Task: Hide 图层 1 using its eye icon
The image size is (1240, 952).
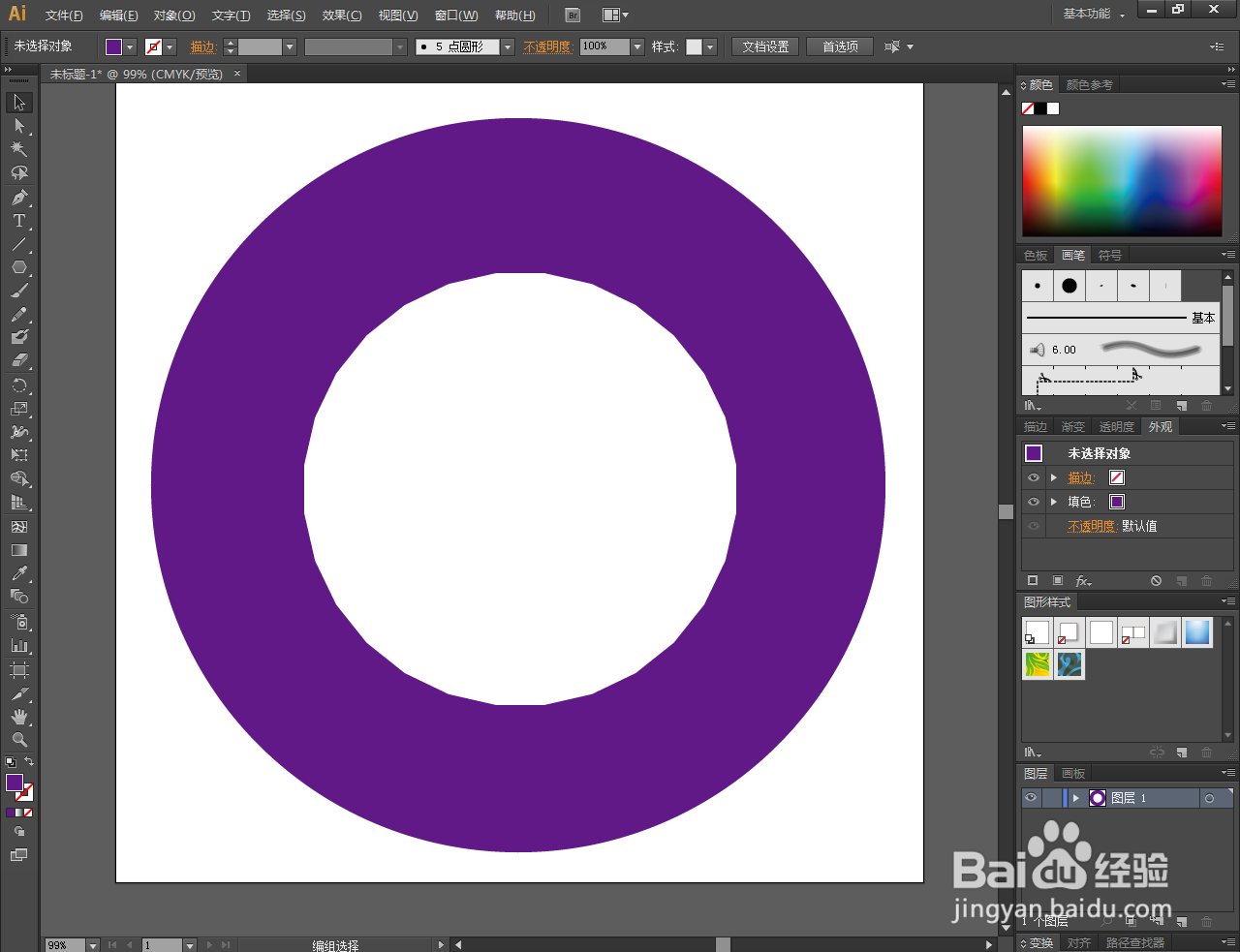Action: 1031,798
